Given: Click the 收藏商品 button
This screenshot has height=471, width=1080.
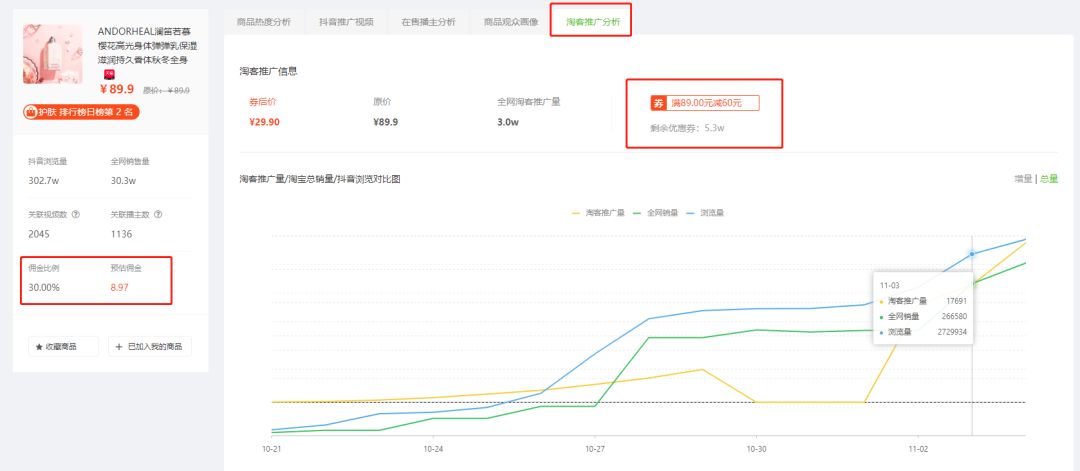Looking at the screenshot, I should (x=63, y=346).
